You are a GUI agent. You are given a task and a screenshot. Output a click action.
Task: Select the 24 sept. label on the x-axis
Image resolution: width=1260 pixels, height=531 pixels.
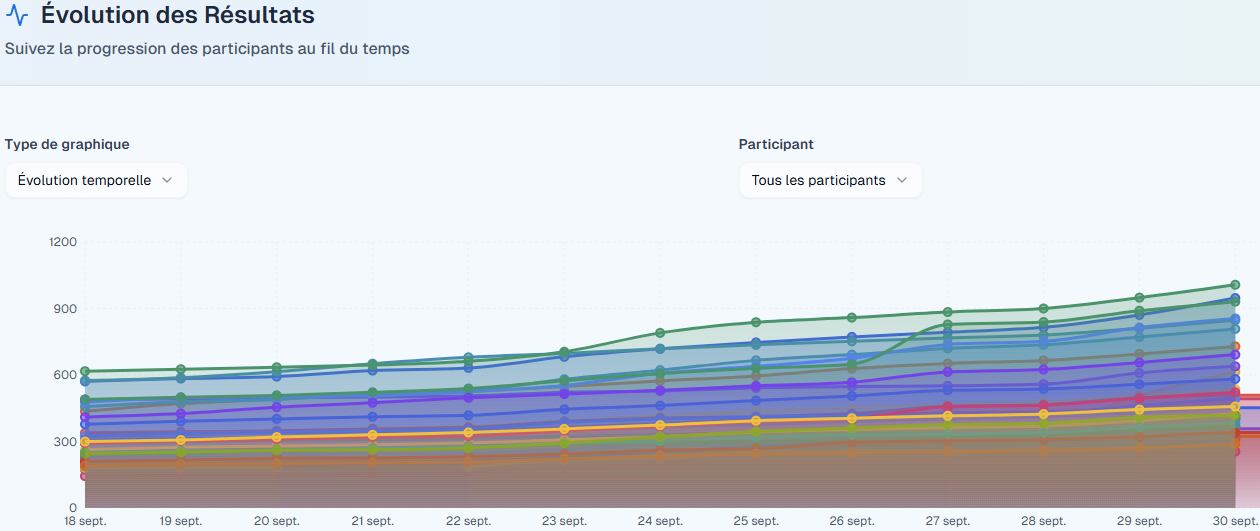(660, 521)
